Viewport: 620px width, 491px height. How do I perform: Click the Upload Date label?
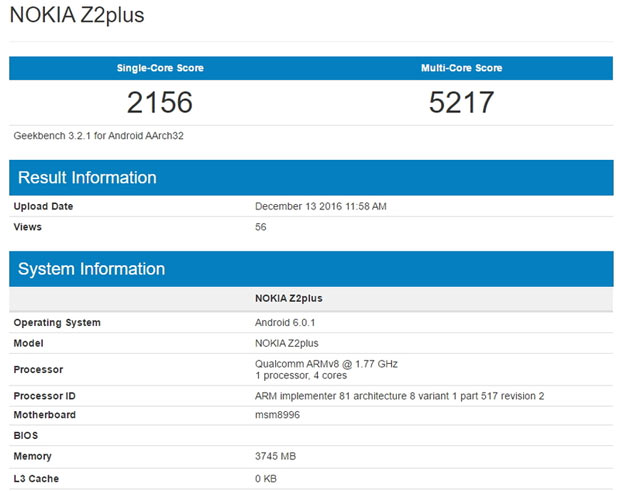[43, 206]
